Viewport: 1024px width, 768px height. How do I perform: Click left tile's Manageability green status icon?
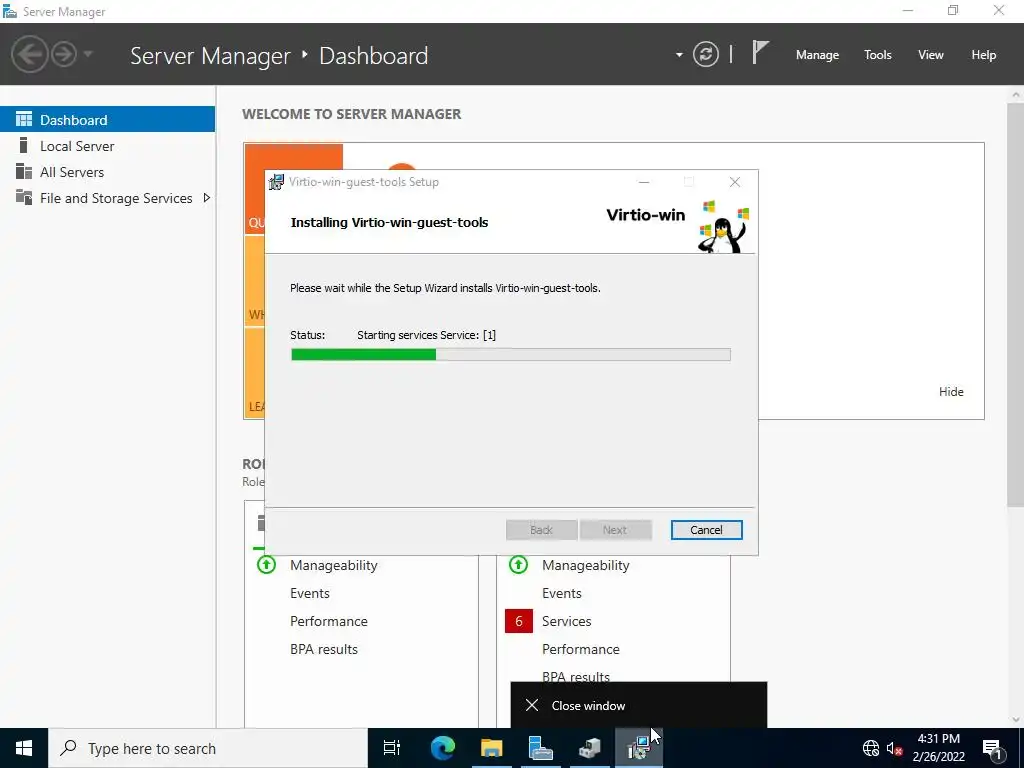click(266, 564)
